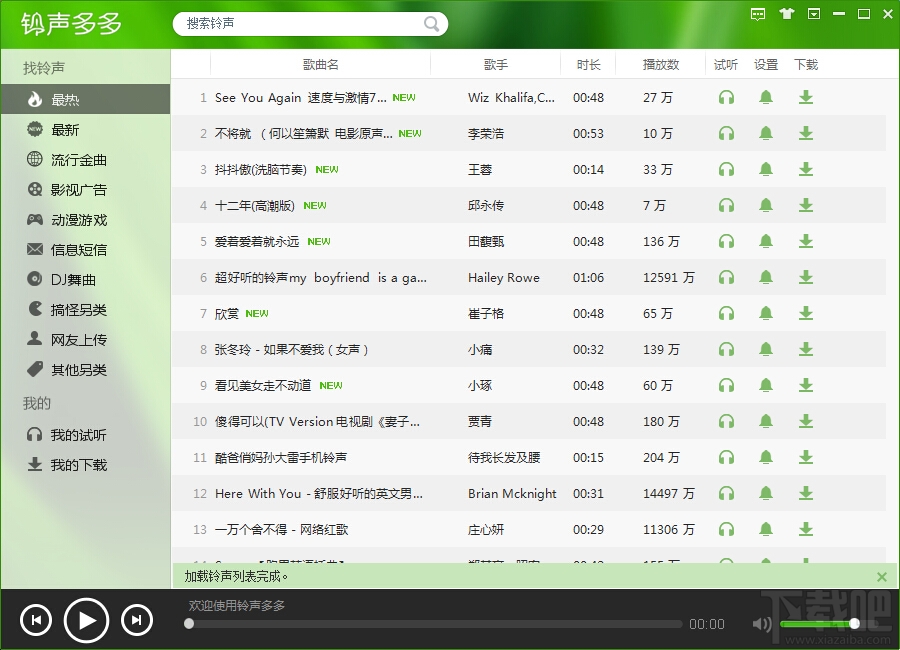This screenshot has width=900, height=650.
Task: Open 流行金曲 category
Action: coord(86,160)
